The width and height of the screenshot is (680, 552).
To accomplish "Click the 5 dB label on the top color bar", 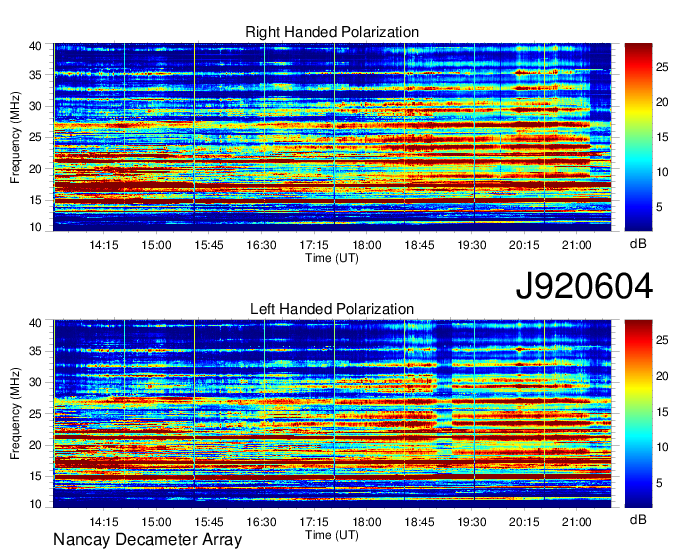I will click(659, 207).
